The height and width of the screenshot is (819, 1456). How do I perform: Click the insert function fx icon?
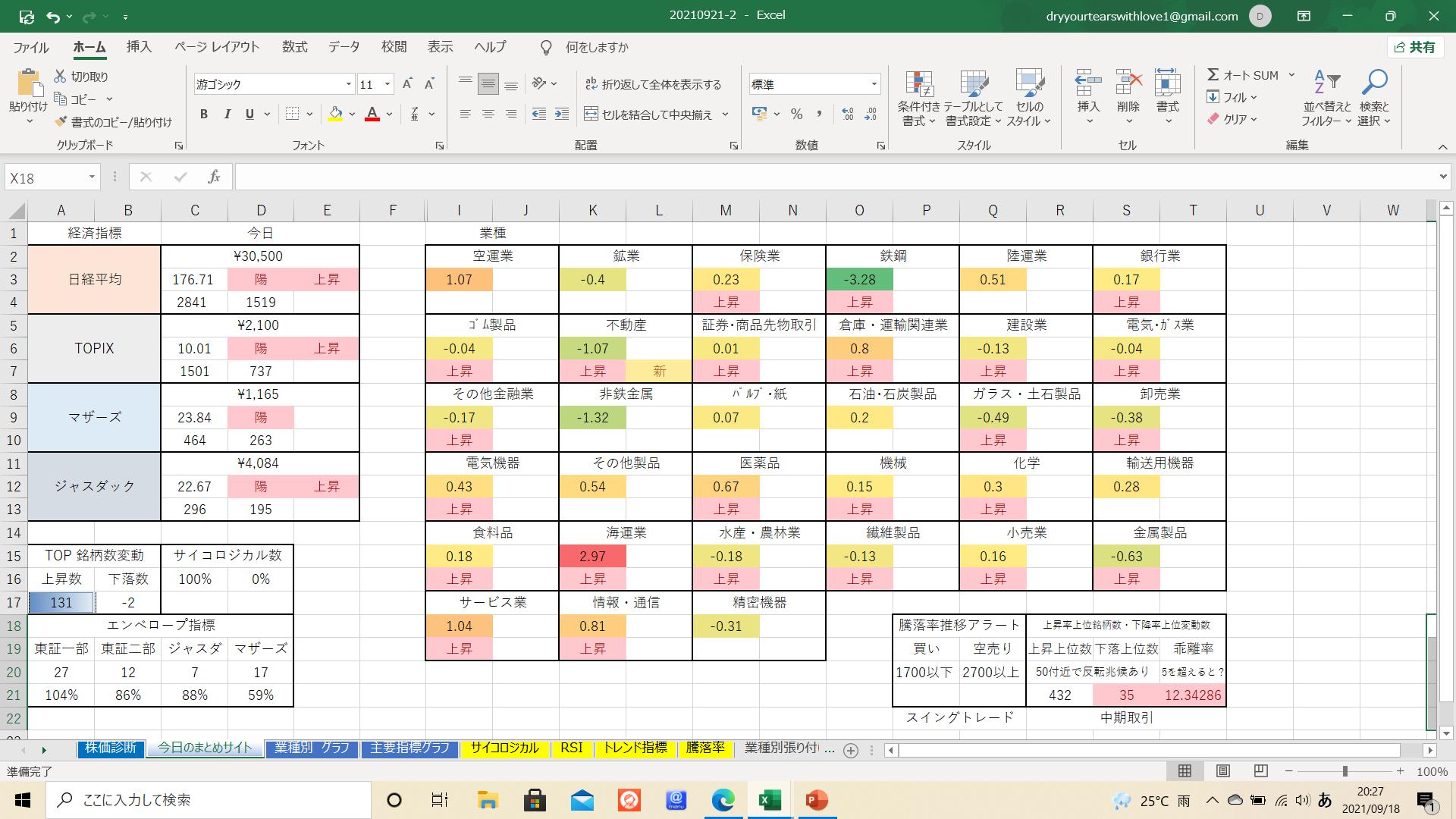(214, 177)
